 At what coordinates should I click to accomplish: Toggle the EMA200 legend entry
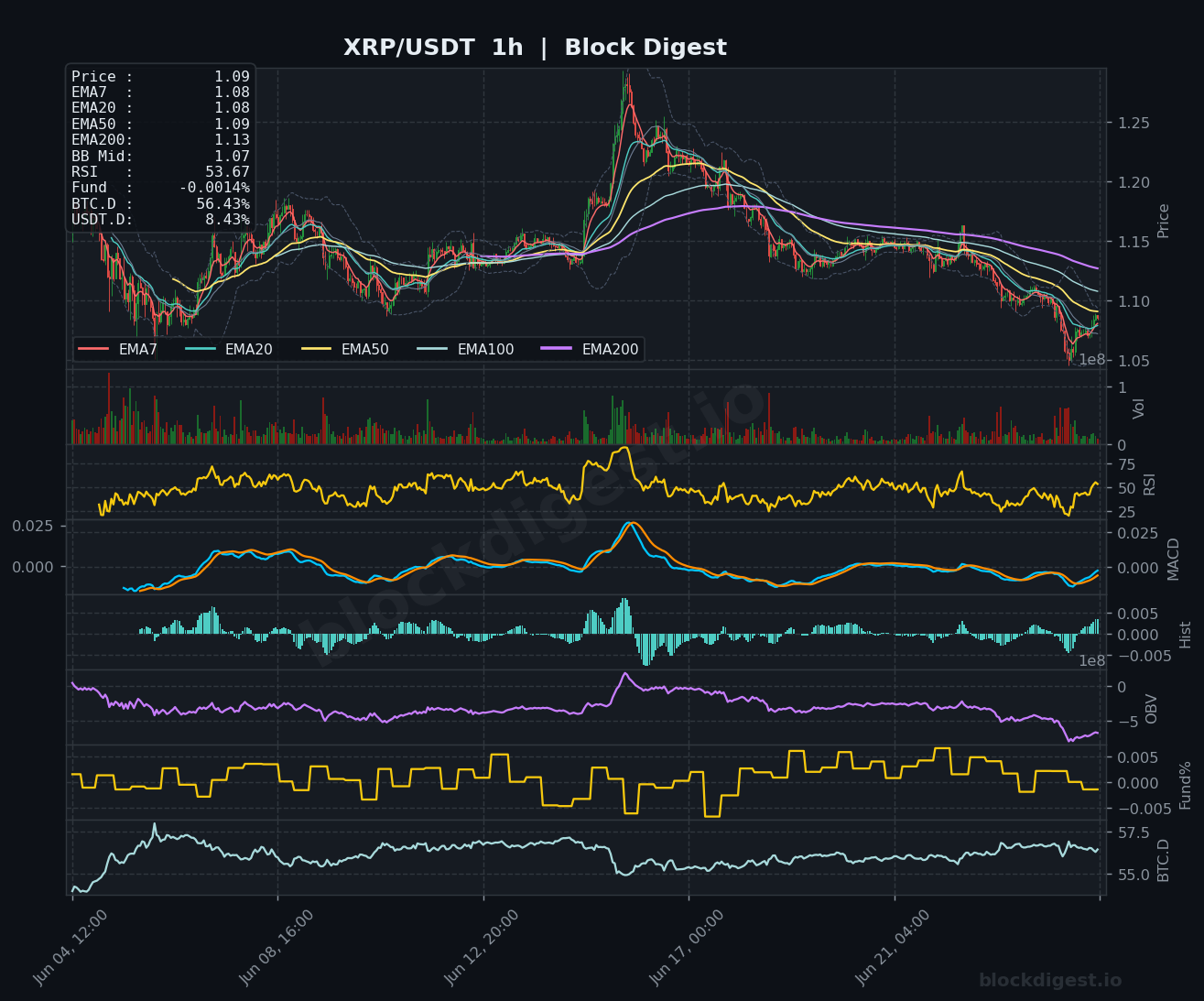coord(591,349)
